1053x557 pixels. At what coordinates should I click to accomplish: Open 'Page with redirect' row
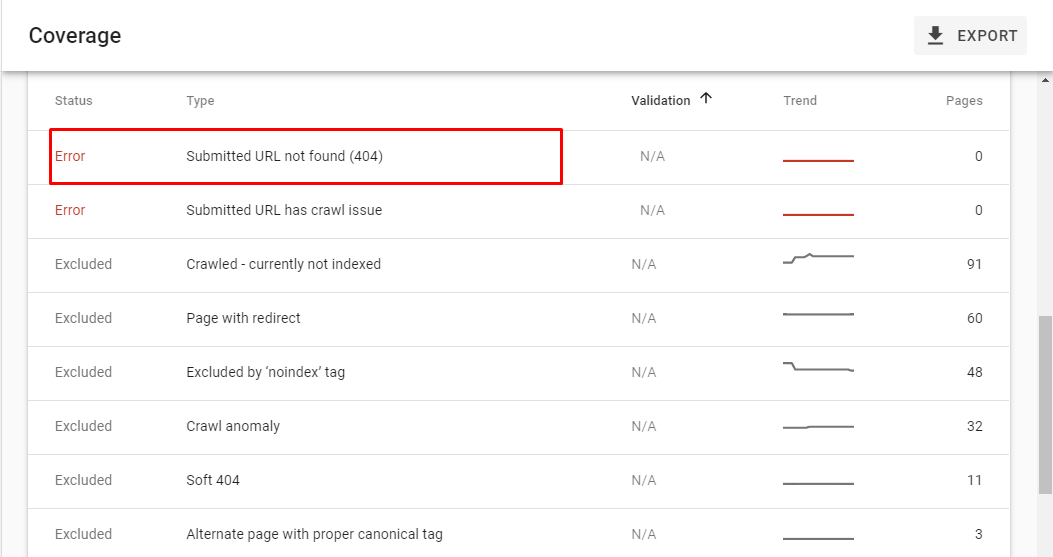(518, 320)
